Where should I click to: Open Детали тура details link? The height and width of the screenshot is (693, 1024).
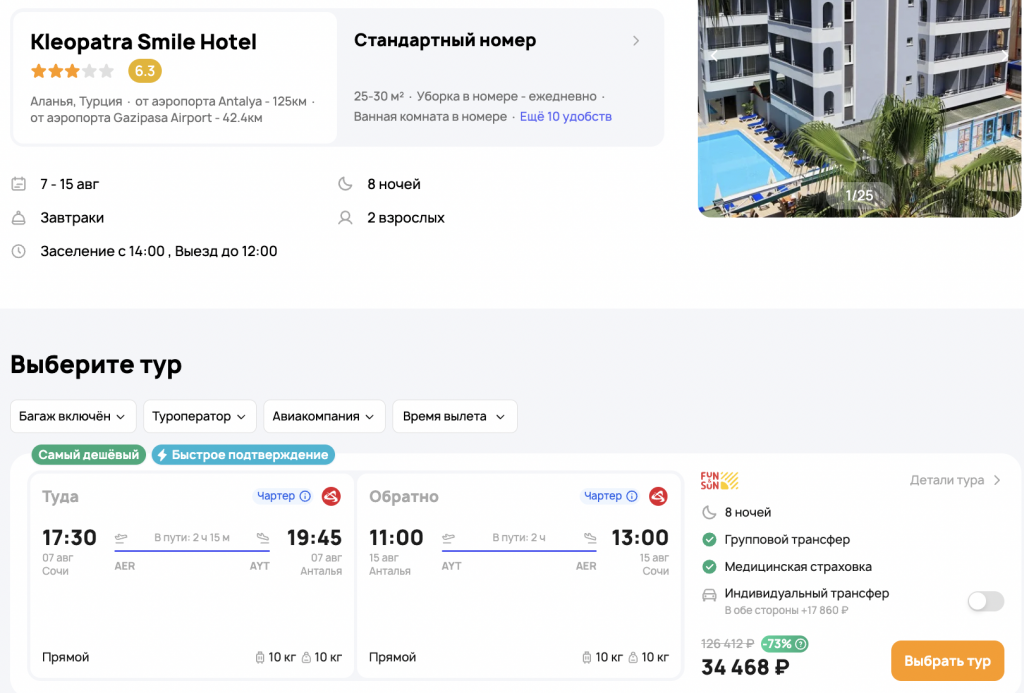pos(955,481)
